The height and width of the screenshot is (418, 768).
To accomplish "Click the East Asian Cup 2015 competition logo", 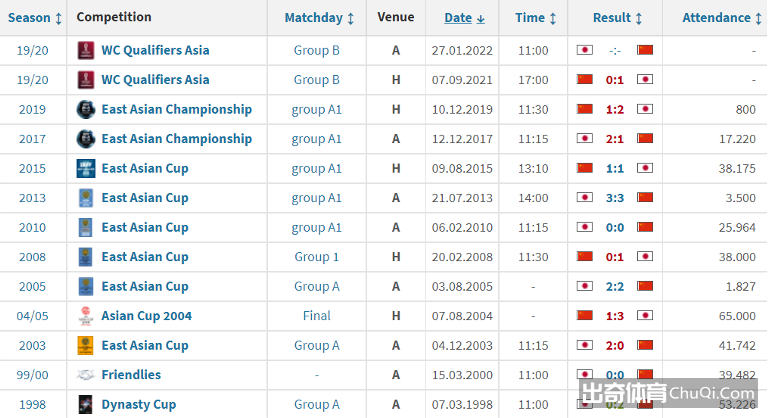I will (x=86, y=168).
